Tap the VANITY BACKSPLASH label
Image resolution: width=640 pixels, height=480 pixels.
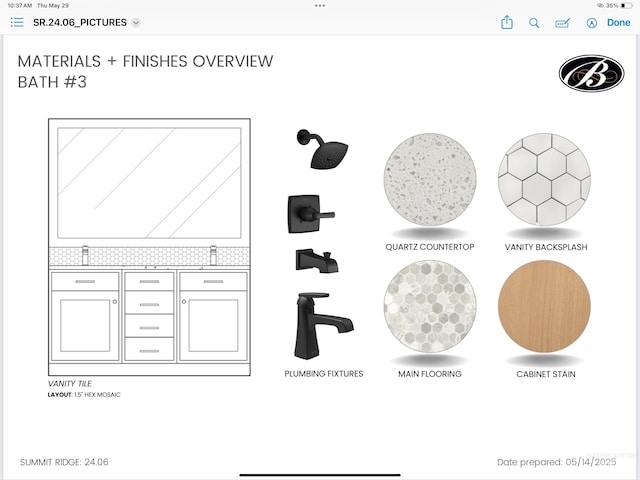pos(546,247)
